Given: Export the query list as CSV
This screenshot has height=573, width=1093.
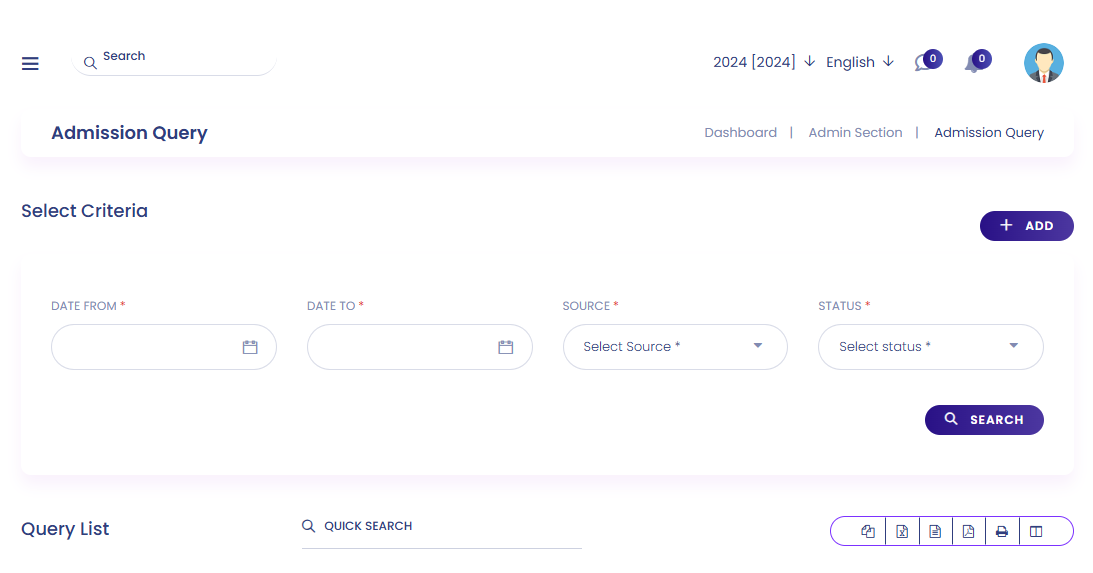Looking at the screenshot, I should pyautogui.click(x=935, y=531).
